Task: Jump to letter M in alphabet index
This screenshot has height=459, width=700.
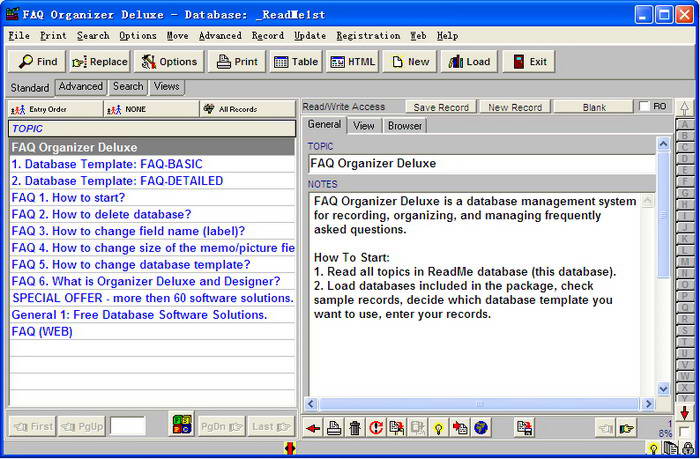Action: click(x=684, y=261)
